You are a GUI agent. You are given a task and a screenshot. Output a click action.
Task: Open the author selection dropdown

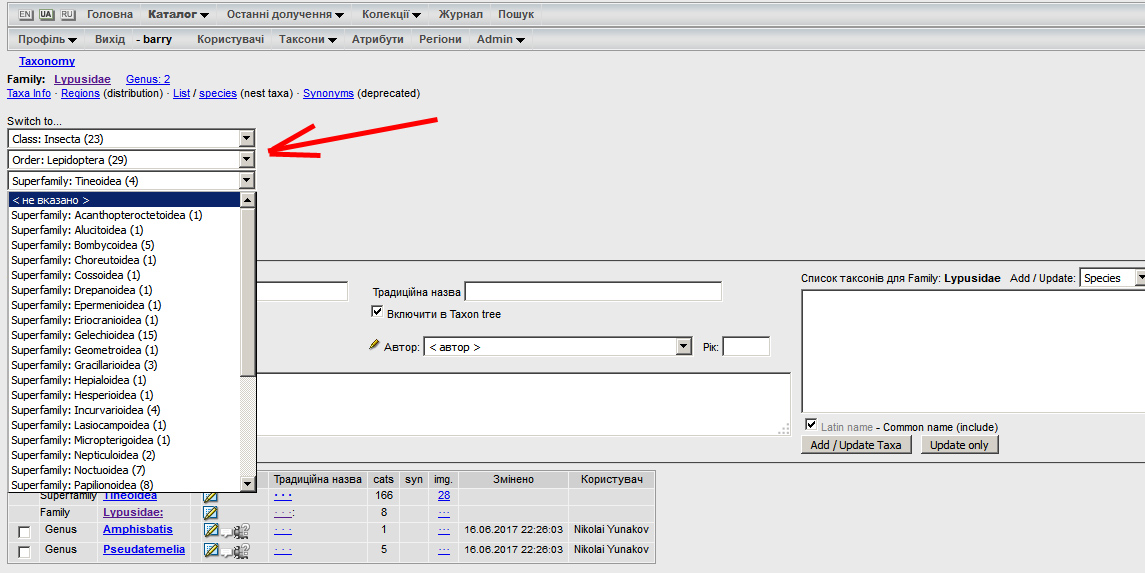[558, 347]
